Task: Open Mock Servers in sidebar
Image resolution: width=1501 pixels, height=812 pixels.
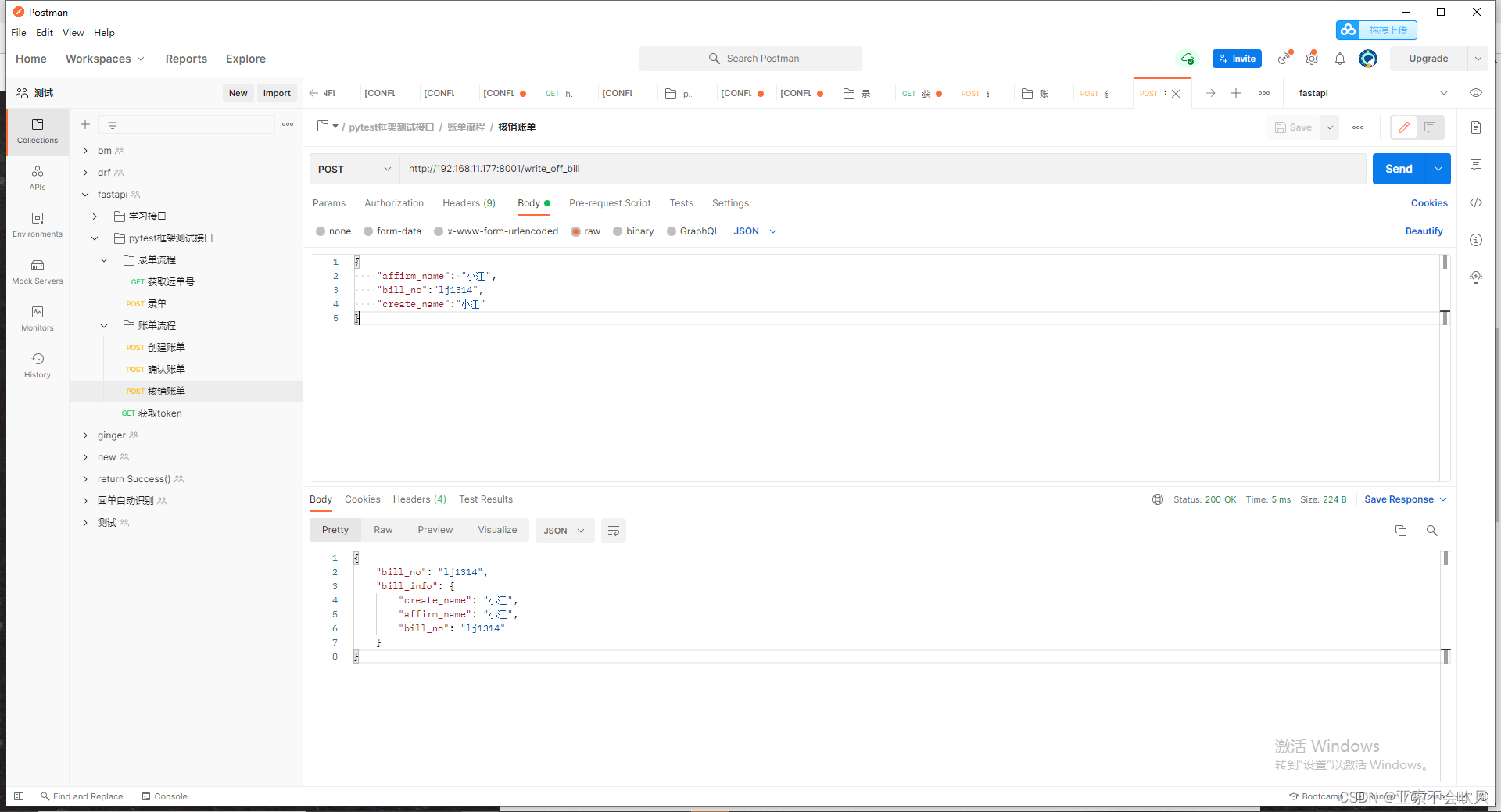Action: (38, 272)
